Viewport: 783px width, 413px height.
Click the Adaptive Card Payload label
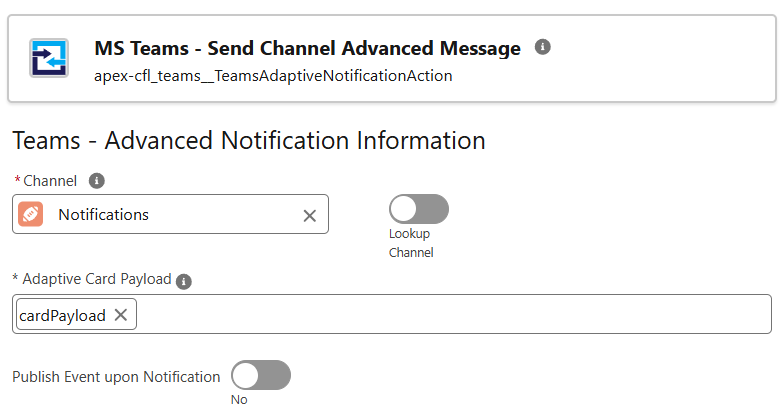pyautogui.click(x=96, y=279)
